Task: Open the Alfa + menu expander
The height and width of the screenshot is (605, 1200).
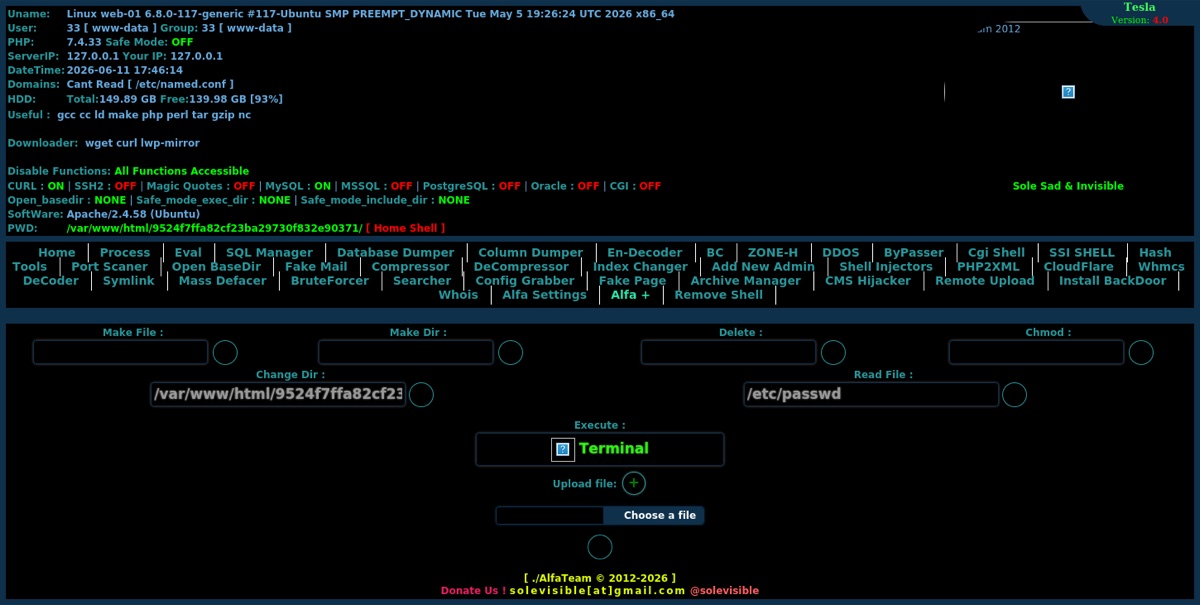Action: coord(630,295)
